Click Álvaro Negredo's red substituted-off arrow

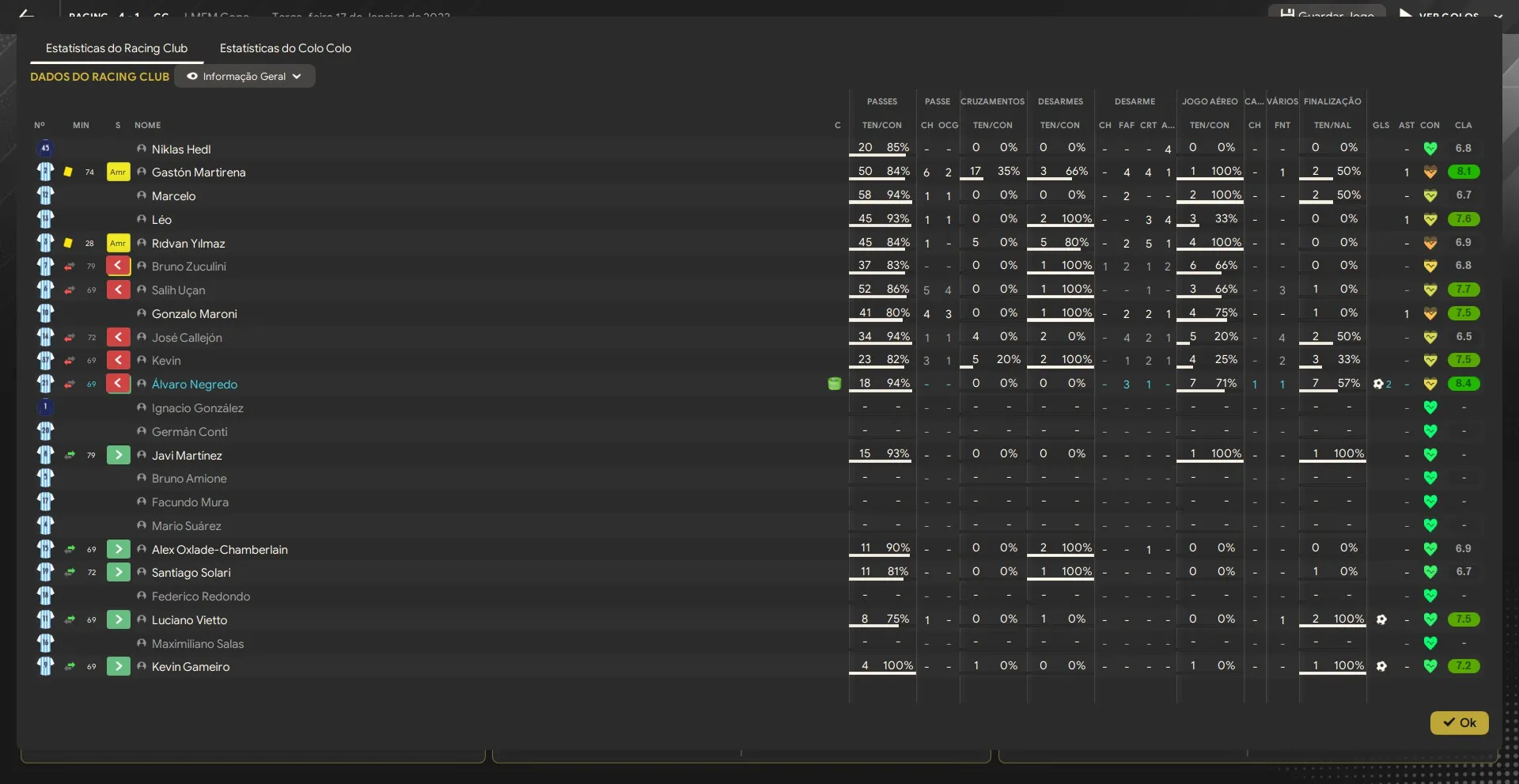[x=118, y=384]
